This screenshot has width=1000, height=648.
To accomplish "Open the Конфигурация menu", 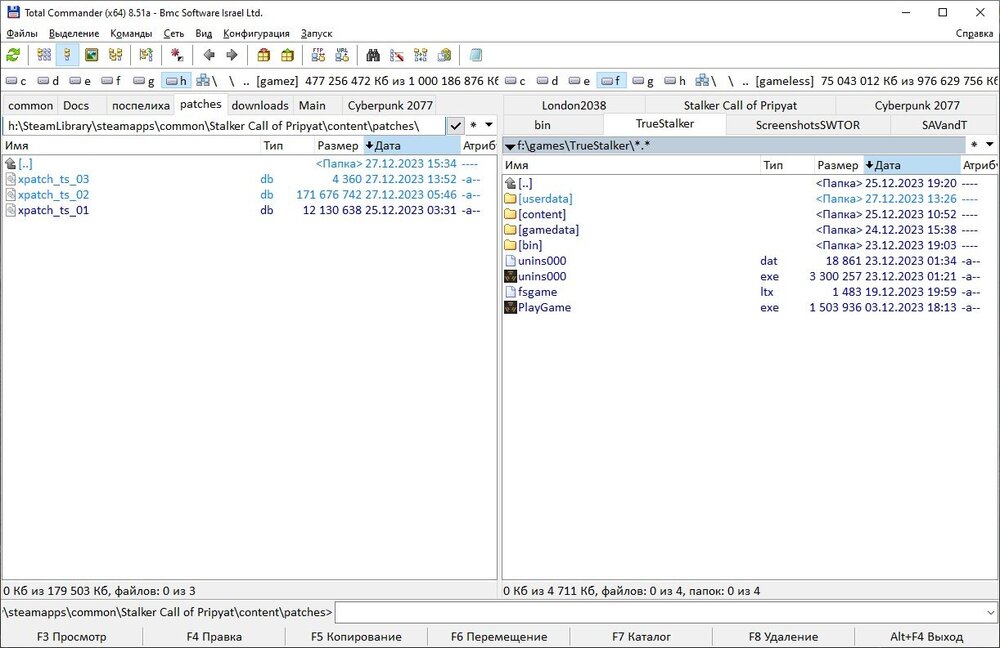I will pos(256,33).
